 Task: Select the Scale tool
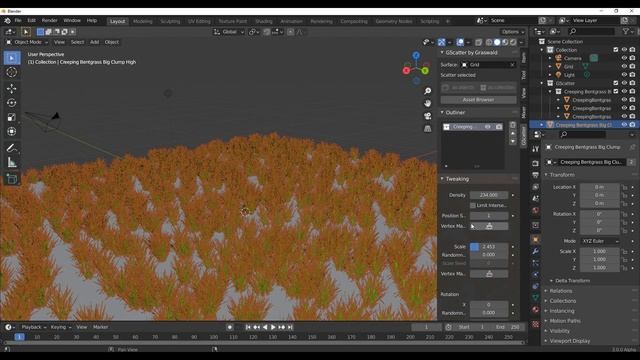11,117
